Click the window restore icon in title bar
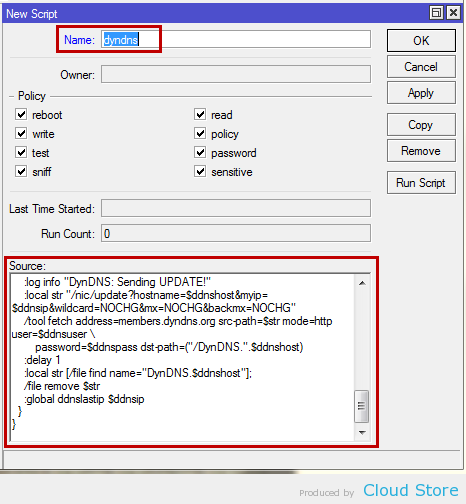Viewport: 466px width, 504px height. tap(436, 13)
